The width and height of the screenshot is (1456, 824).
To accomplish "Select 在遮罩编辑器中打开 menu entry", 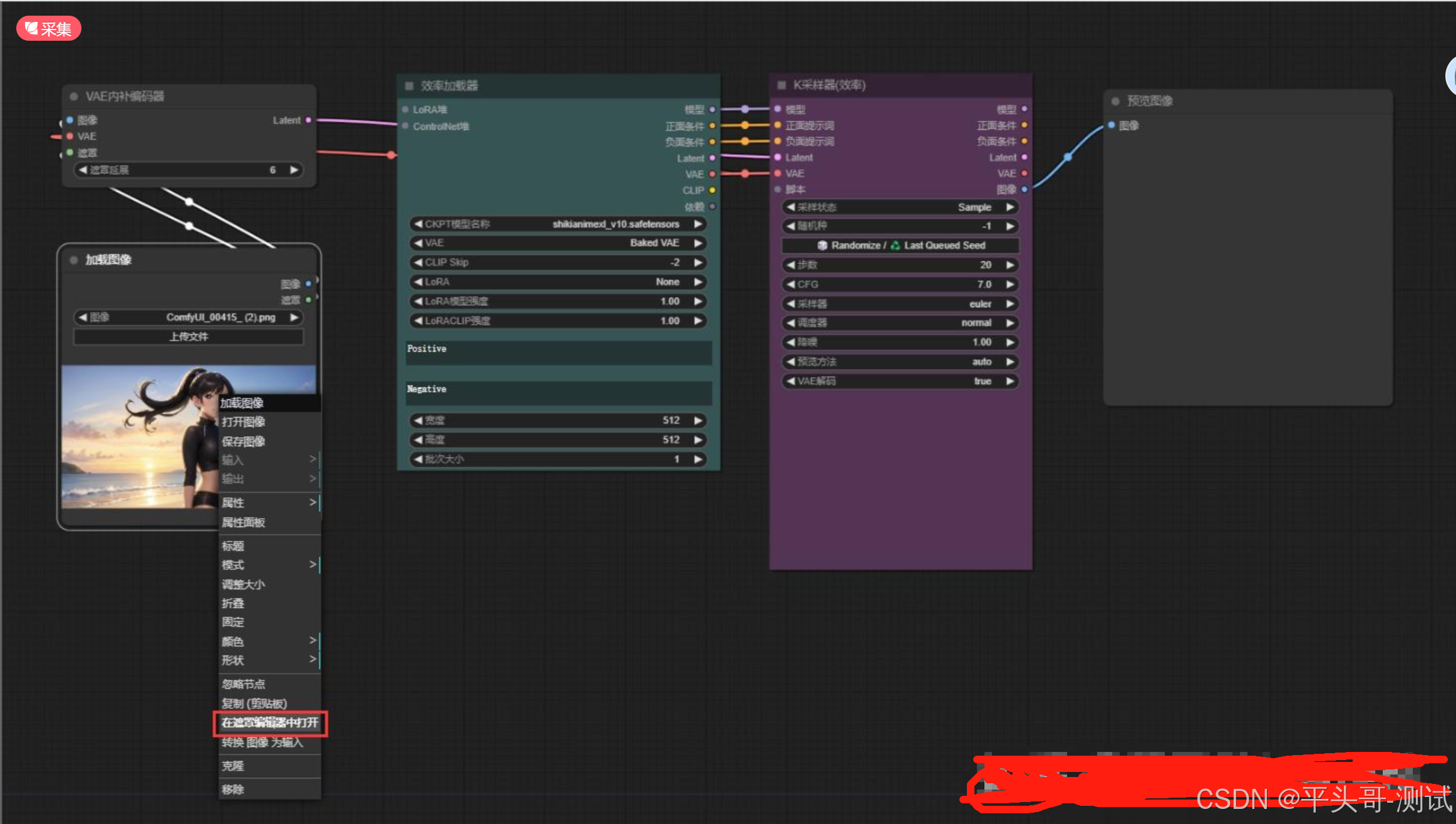I will (x=270, y=723).
